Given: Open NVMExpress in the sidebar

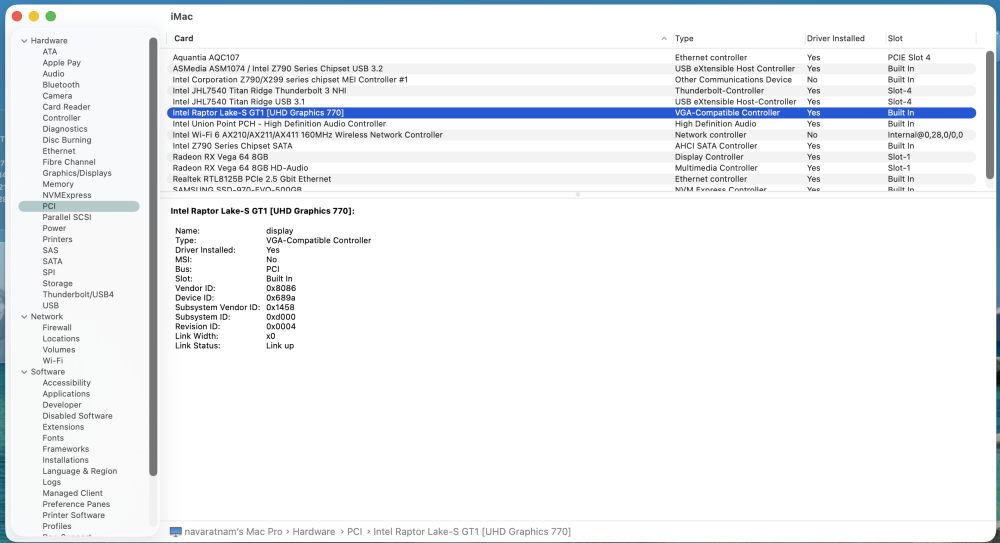Looking at the screenshot, I should (66, 195).
